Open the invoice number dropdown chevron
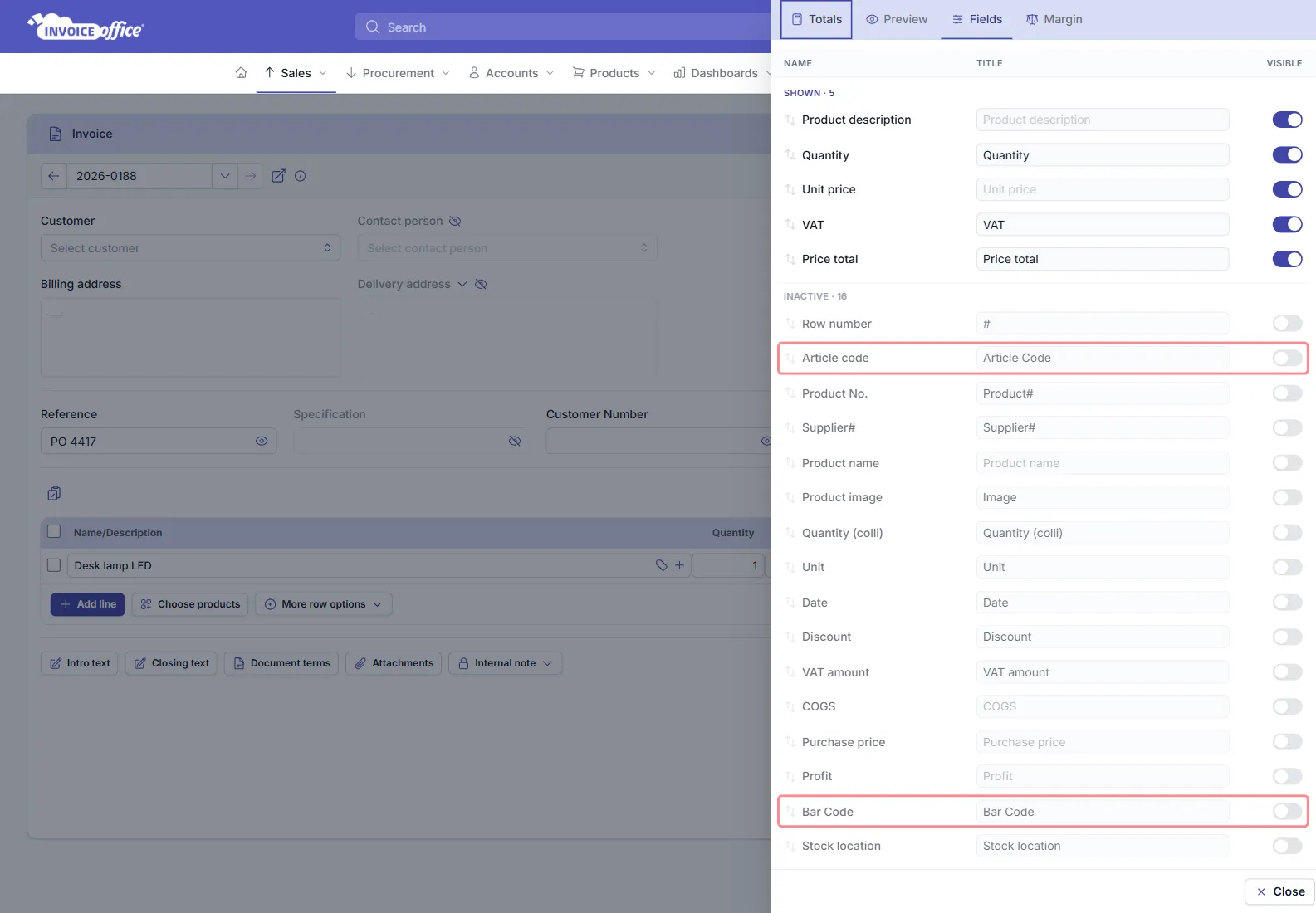This screenshot has width=1316, height=913. [x=225, y=176]
